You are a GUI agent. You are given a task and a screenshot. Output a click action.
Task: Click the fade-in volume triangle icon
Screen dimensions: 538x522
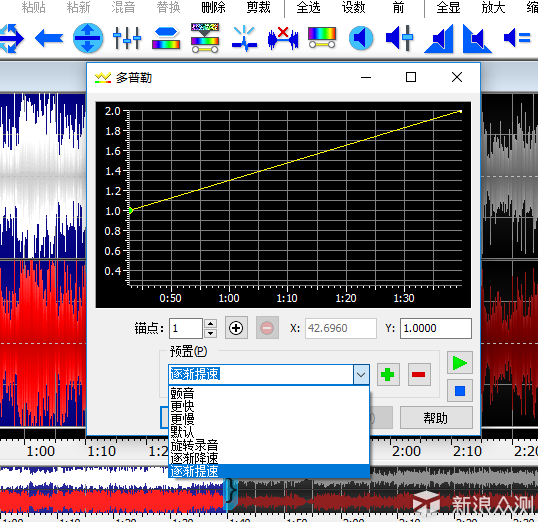pos(439,39)
